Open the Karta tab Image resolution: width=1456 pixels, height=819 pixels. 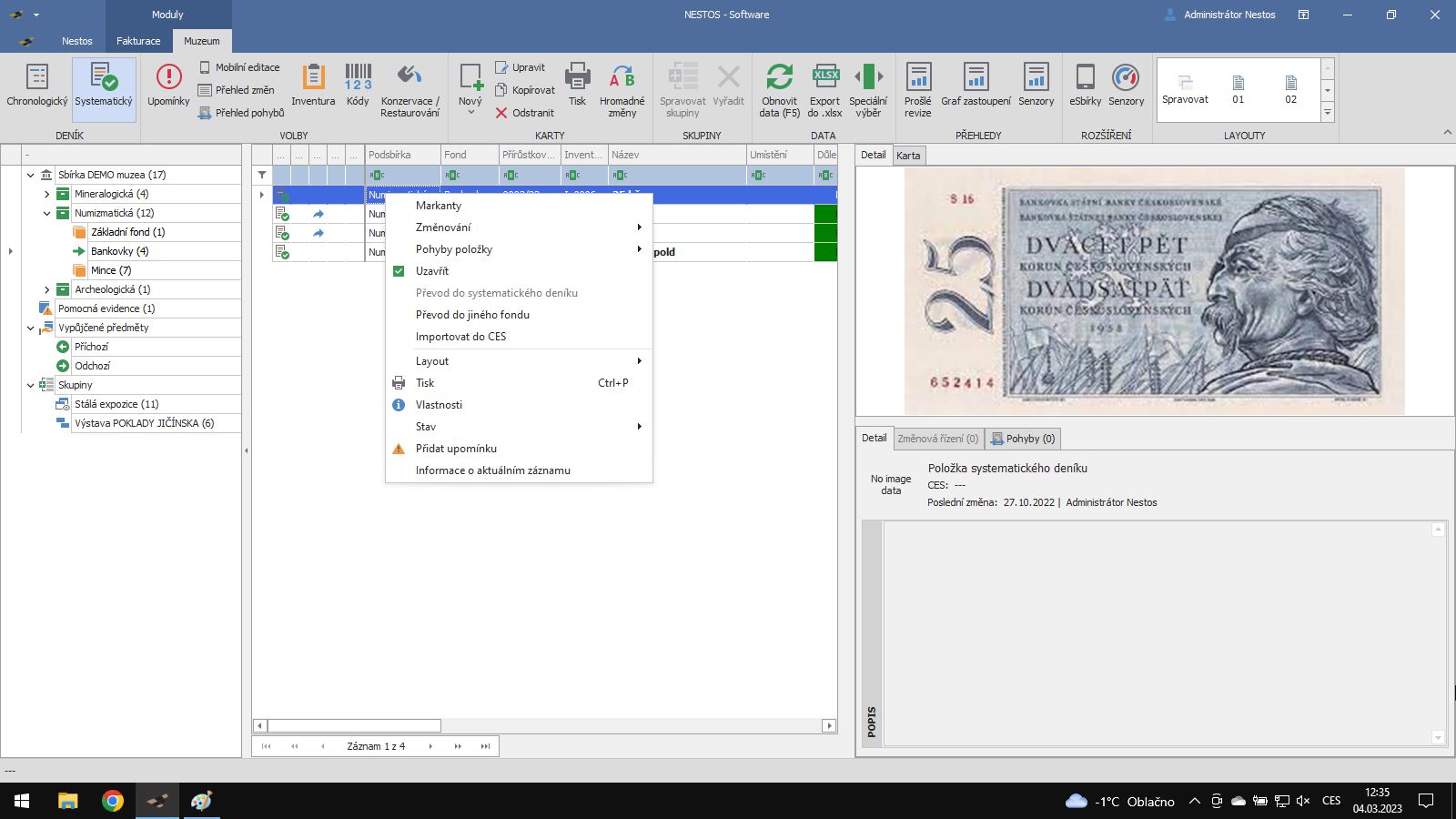(908, 156)
